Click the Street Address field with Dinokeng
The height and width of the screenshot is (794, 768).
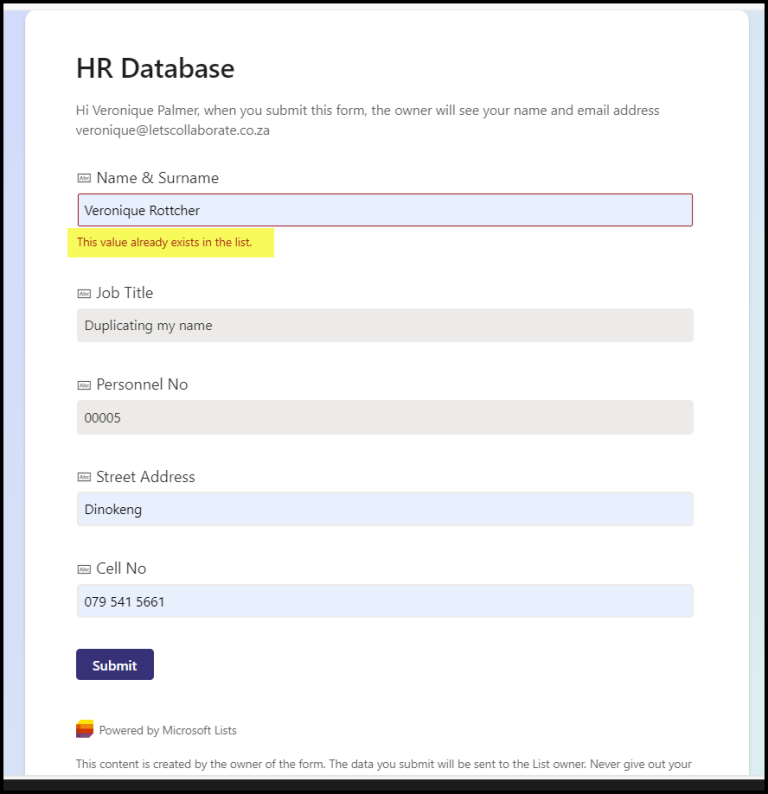click(385, 509)
